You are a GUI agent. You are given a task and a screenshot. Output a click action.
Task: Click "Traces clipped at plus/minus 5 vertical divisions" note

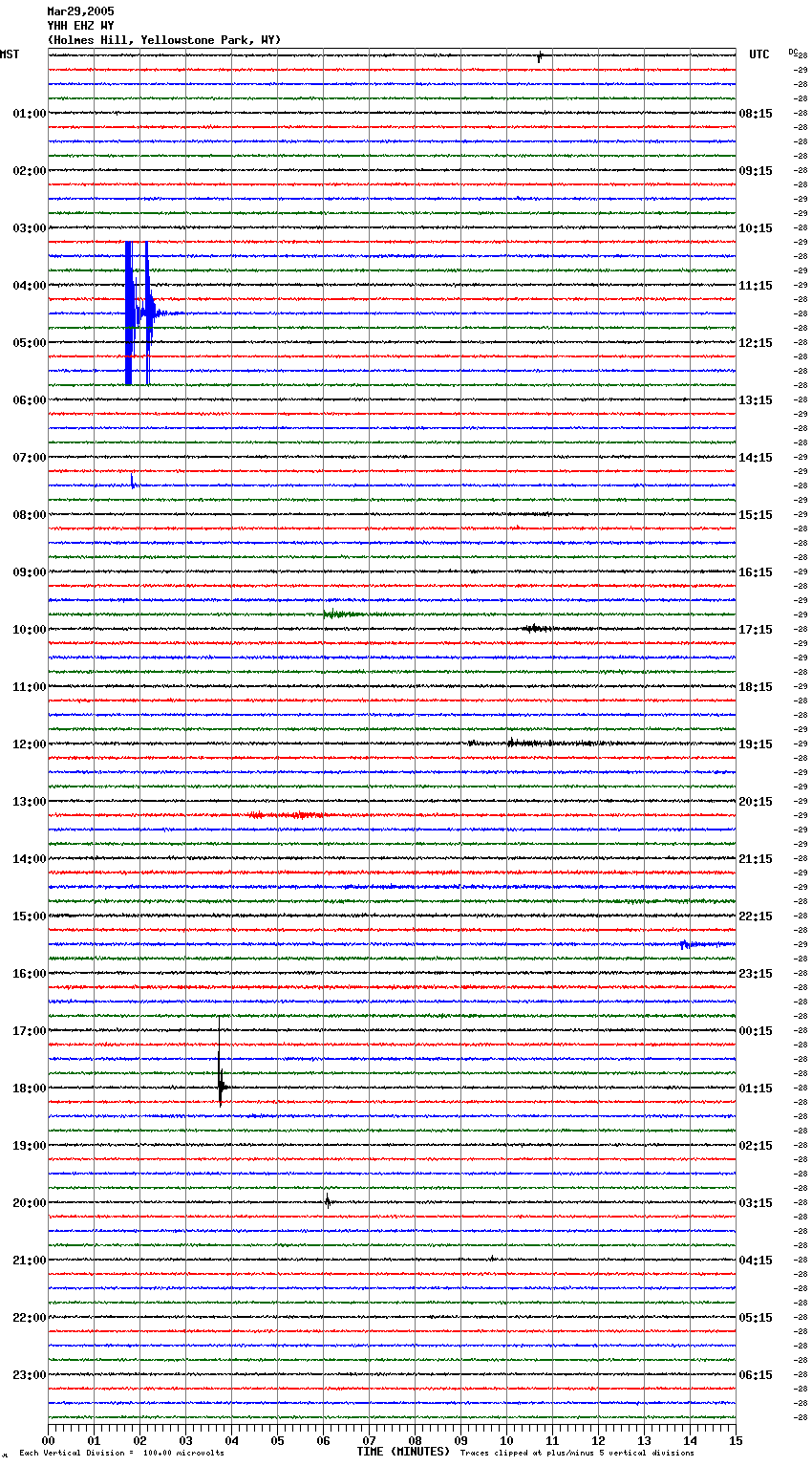[577, 1454]
